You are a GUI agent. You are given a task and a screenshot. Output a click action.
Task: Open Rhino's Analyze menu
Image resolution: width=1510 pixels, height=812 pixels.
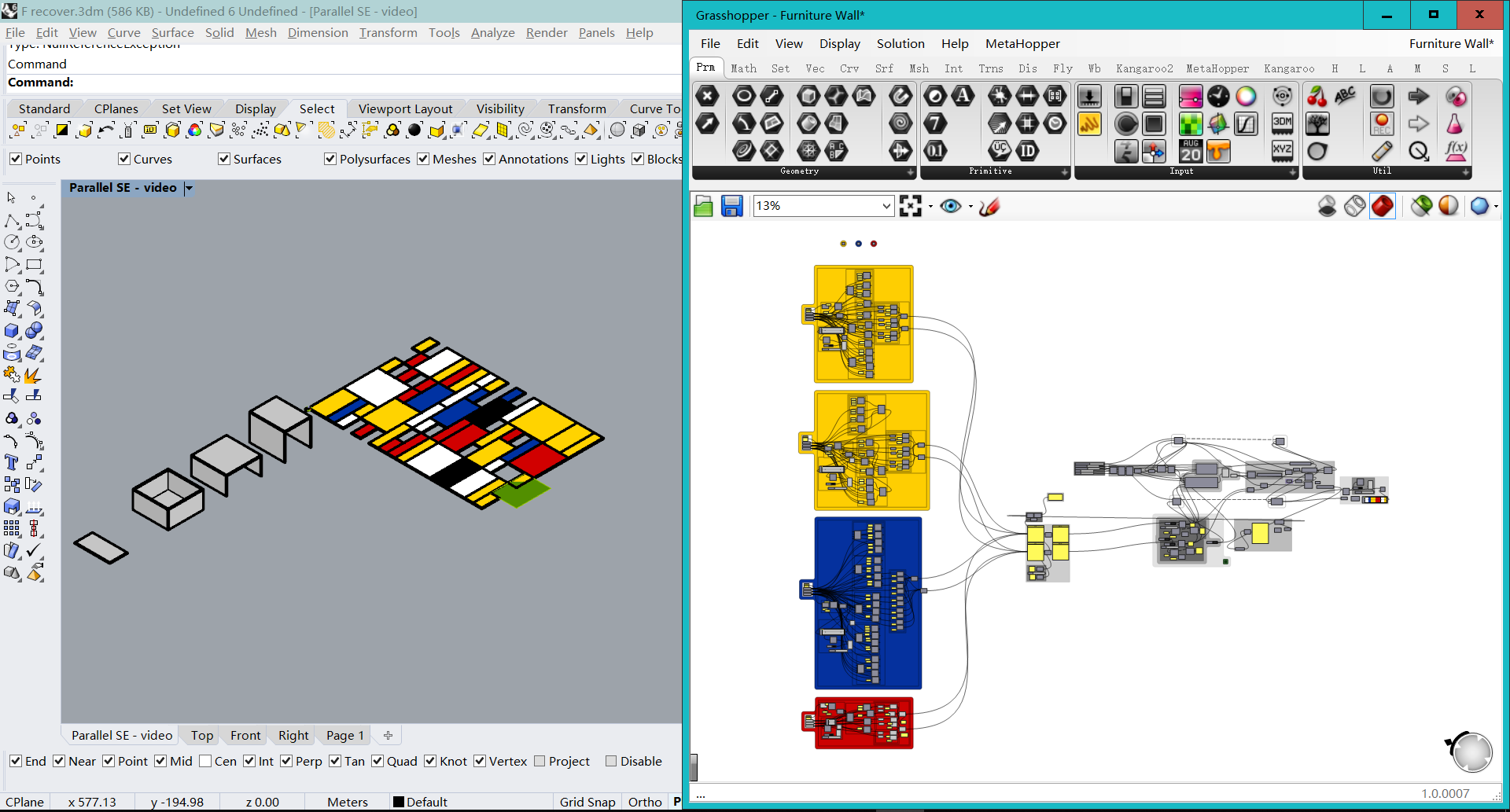tap(492, 32)
